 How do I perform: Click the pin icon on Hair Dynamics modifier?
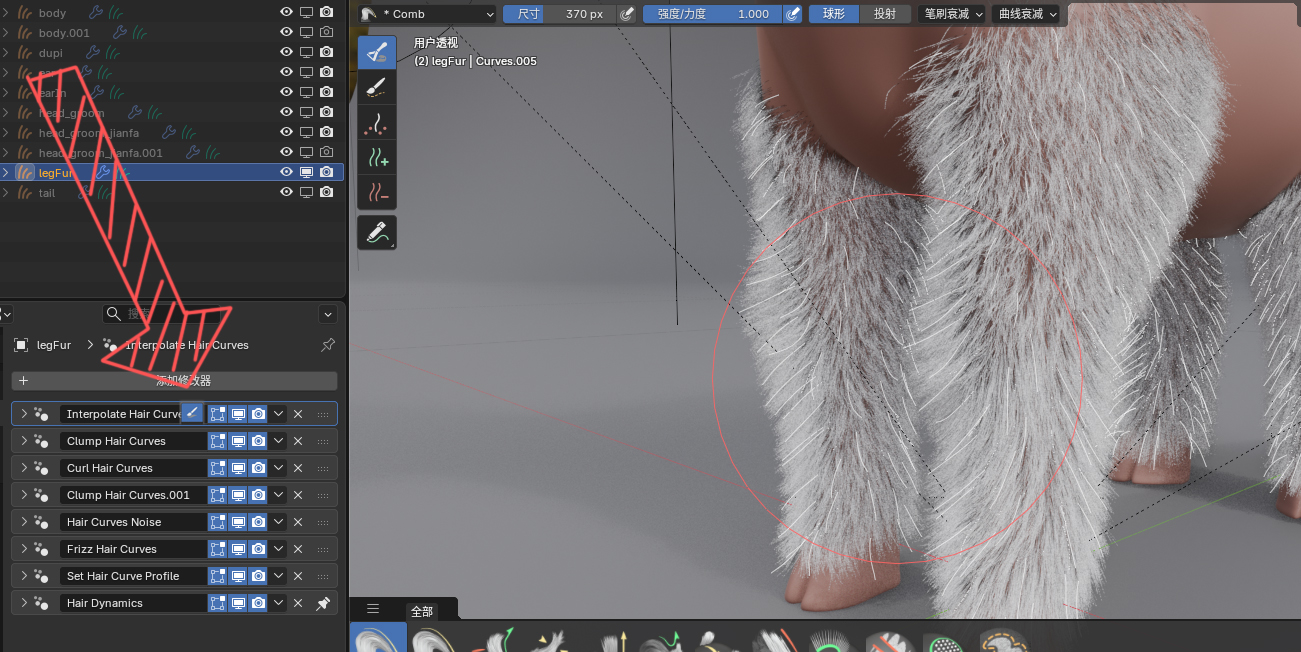pyautogui.click(x=323, y=603)
